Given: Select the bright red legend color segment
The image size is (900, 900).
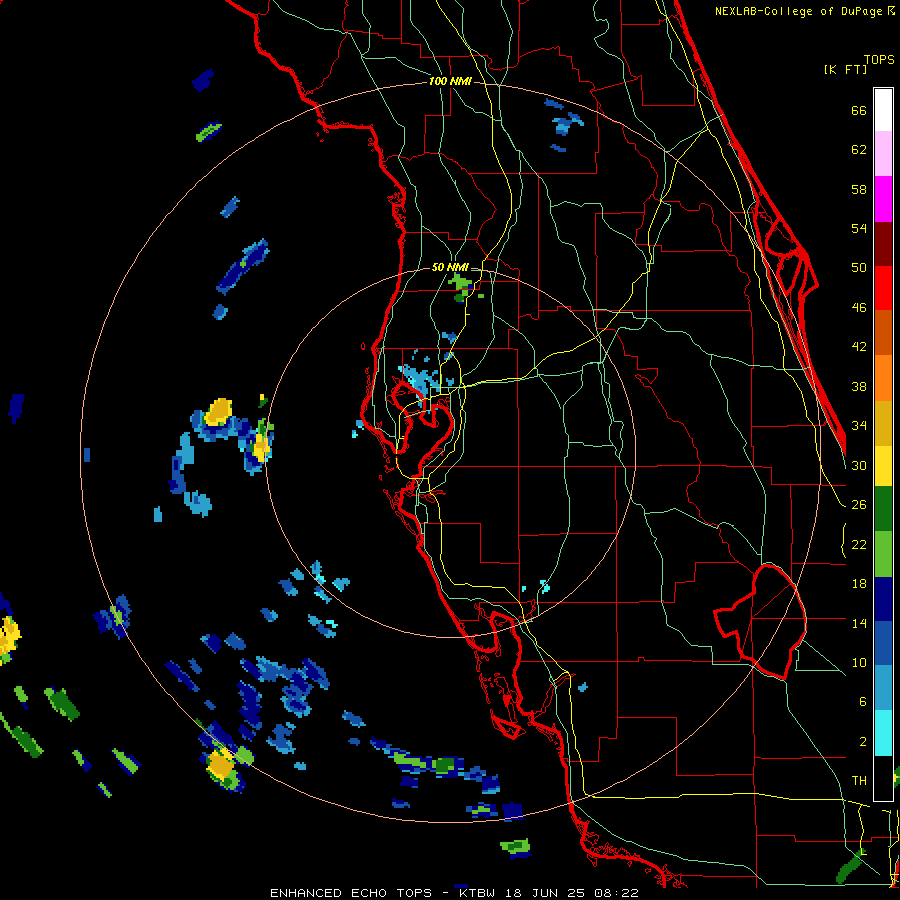Looking at the screenshot, I should pyautogui.click(x=883, y=288).
